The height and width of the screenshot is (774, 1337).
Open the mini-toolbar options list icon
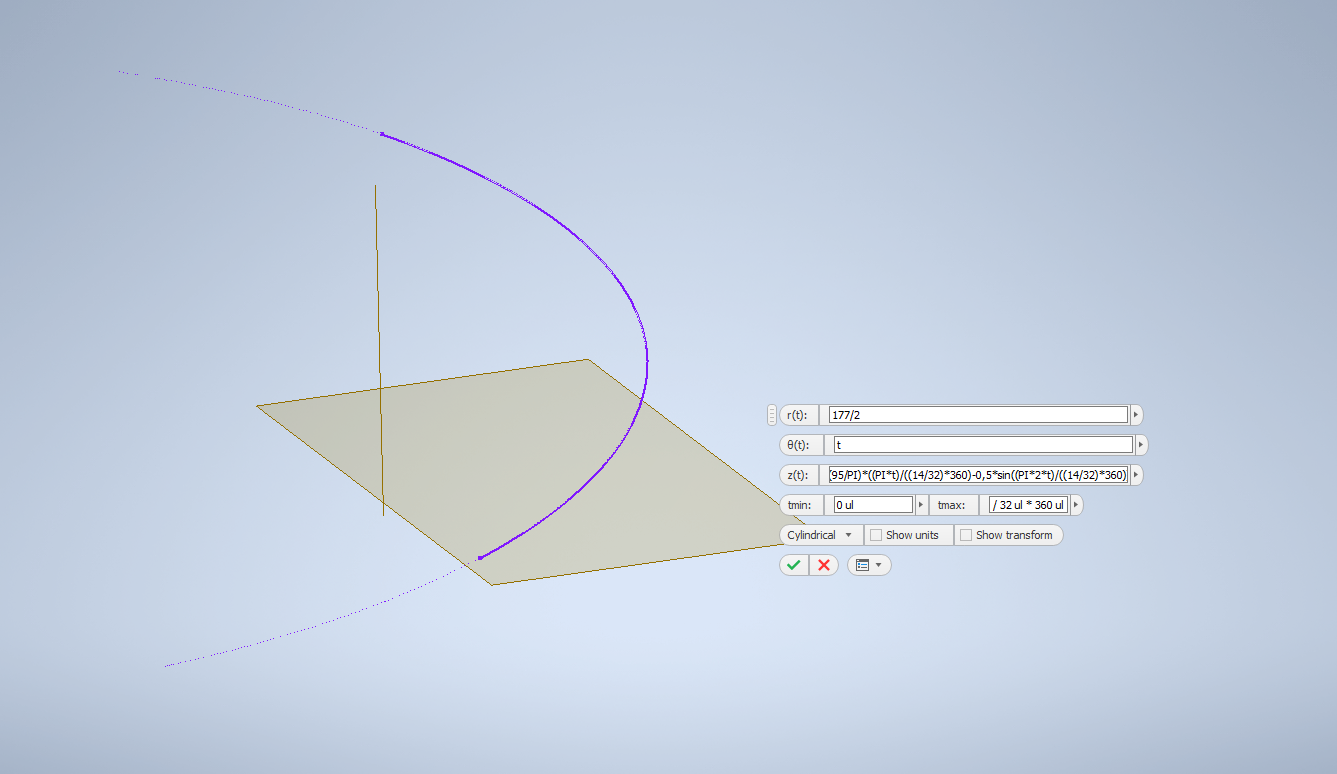click(x=869, y=565)
